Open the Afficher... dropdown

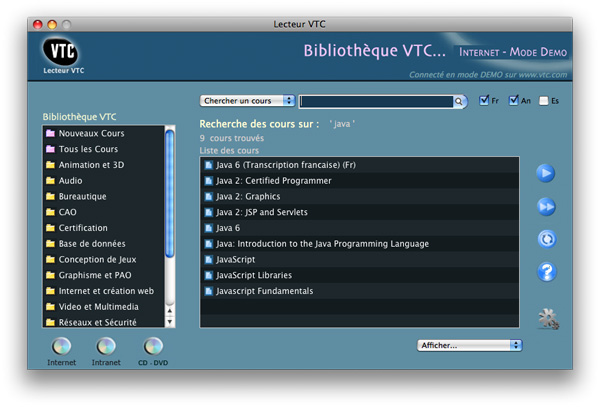click(x=470, y=345)
